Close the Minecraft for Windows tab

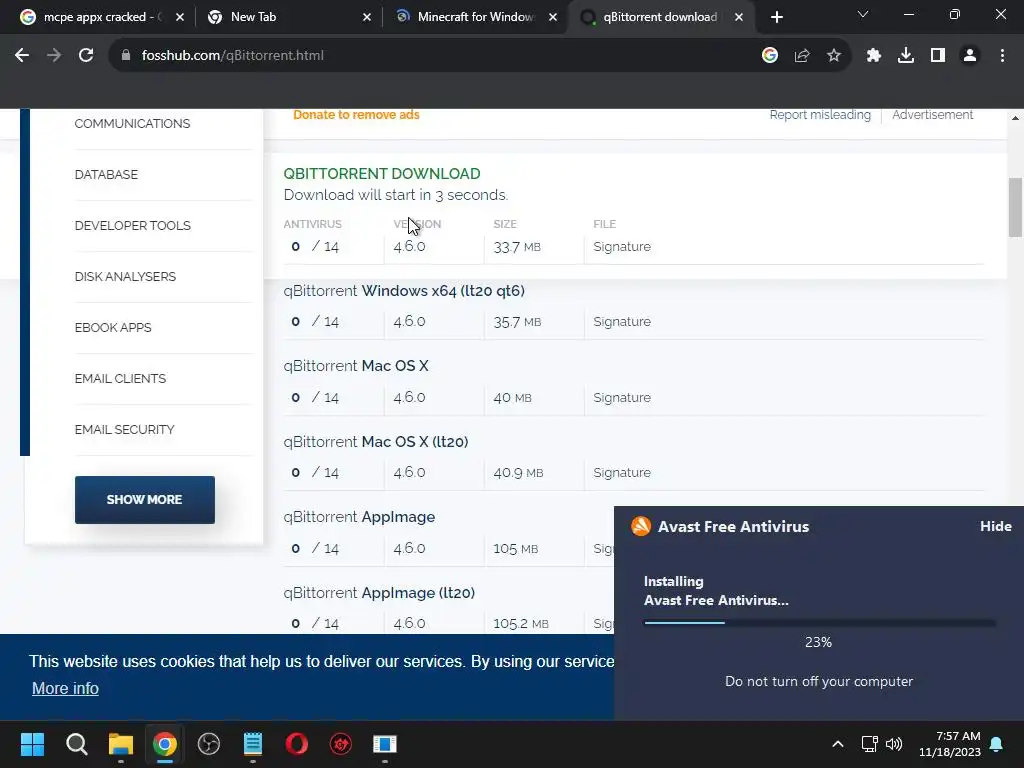pos(553,18)
